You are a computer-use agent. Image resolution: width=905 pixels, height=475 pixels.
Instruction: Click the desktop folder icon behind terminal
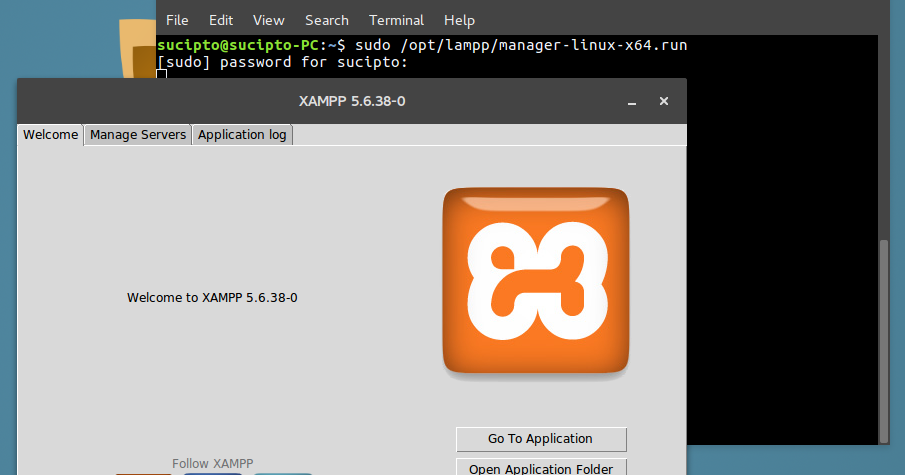pyautogui.click(x=137, y=48)
